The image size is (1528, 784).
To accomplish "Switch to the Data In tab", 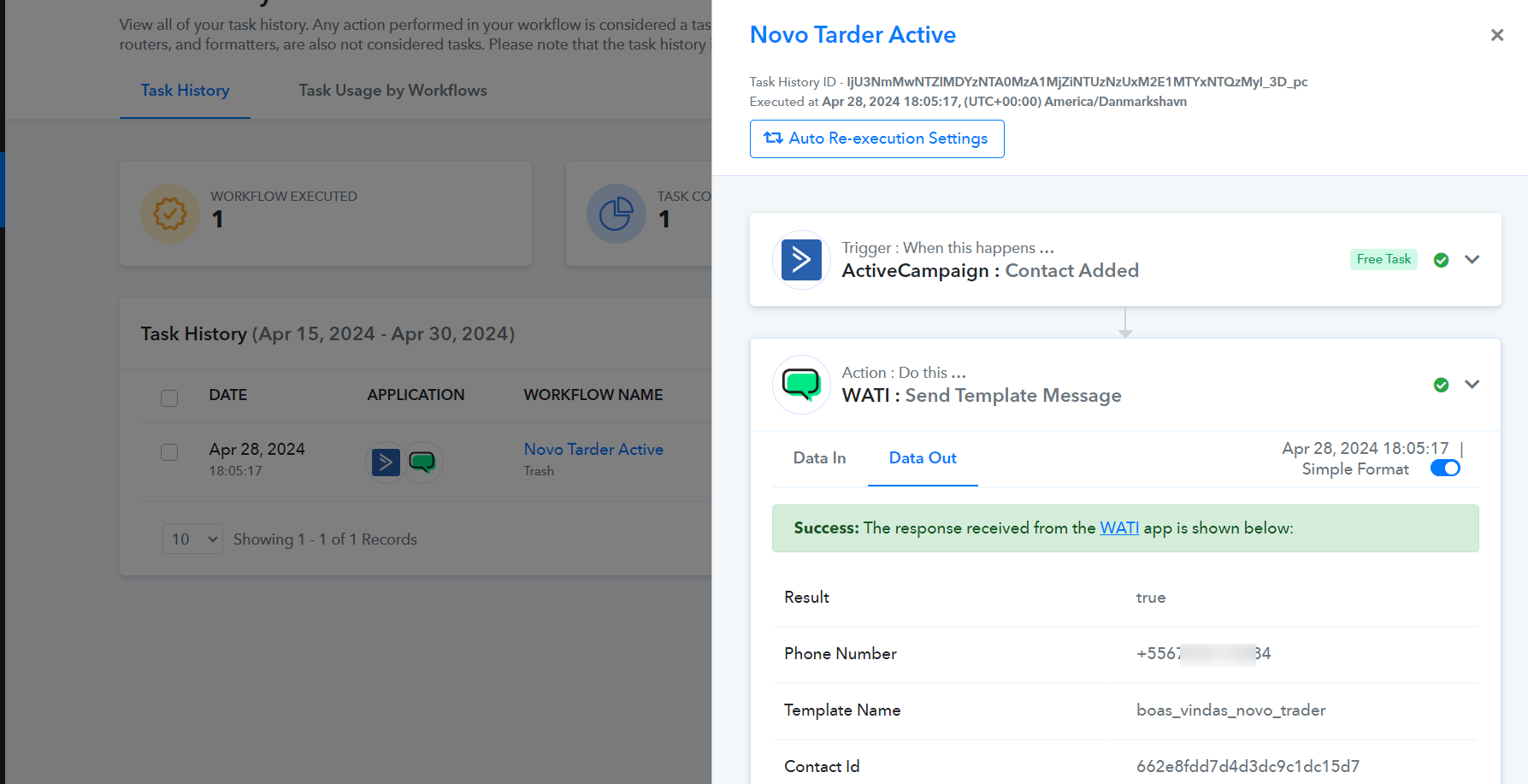I will [x=819, y=458].
